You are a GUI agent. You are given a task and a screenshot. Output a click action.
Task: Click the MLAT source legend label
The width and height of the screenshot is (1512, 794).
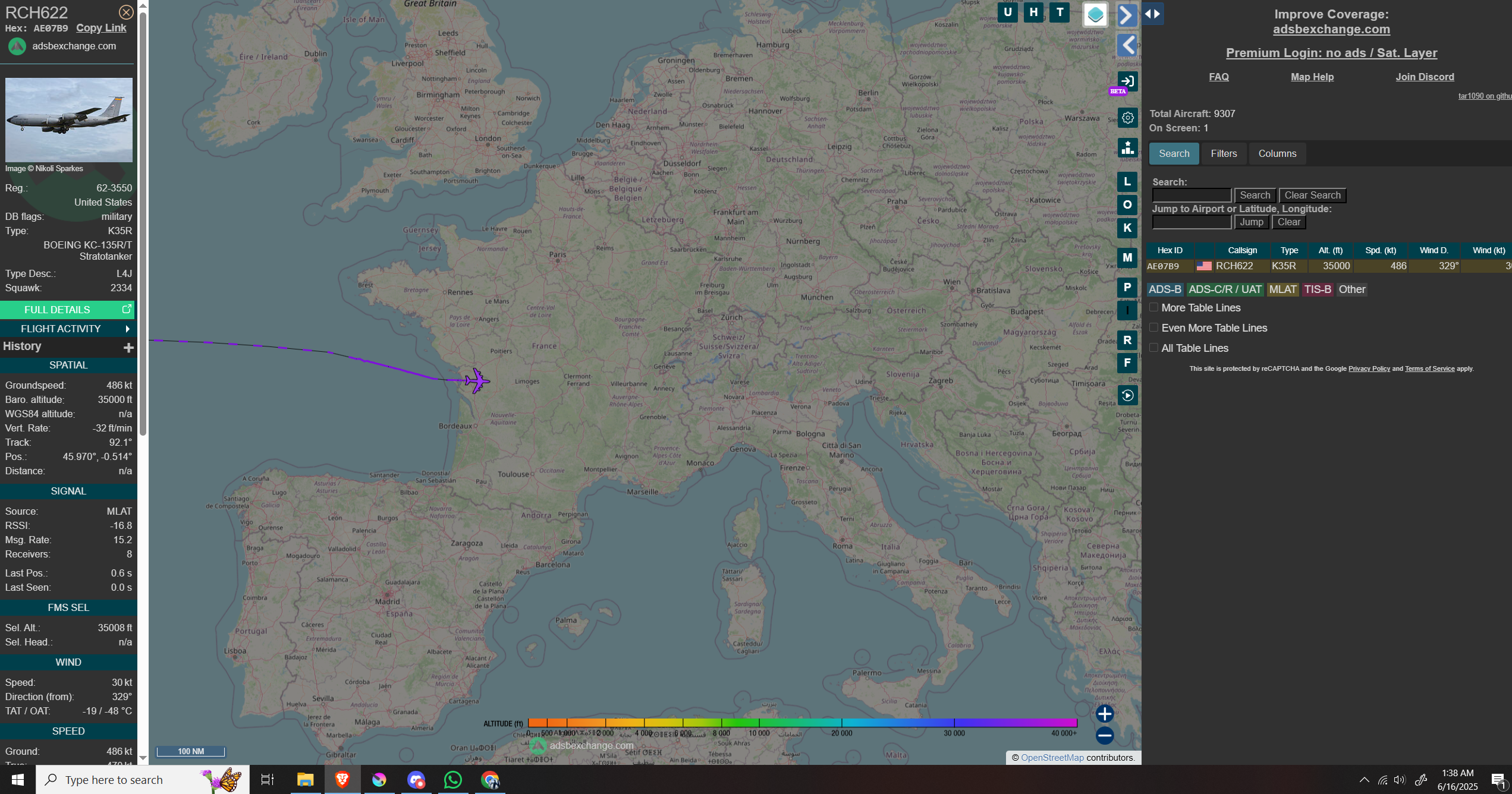click(1282, 289)
